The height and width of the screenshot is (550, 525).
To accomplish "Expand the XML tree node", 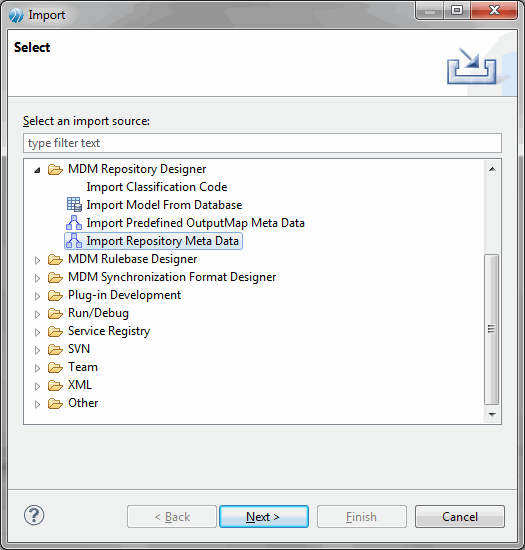I will (x=37, y=386).
